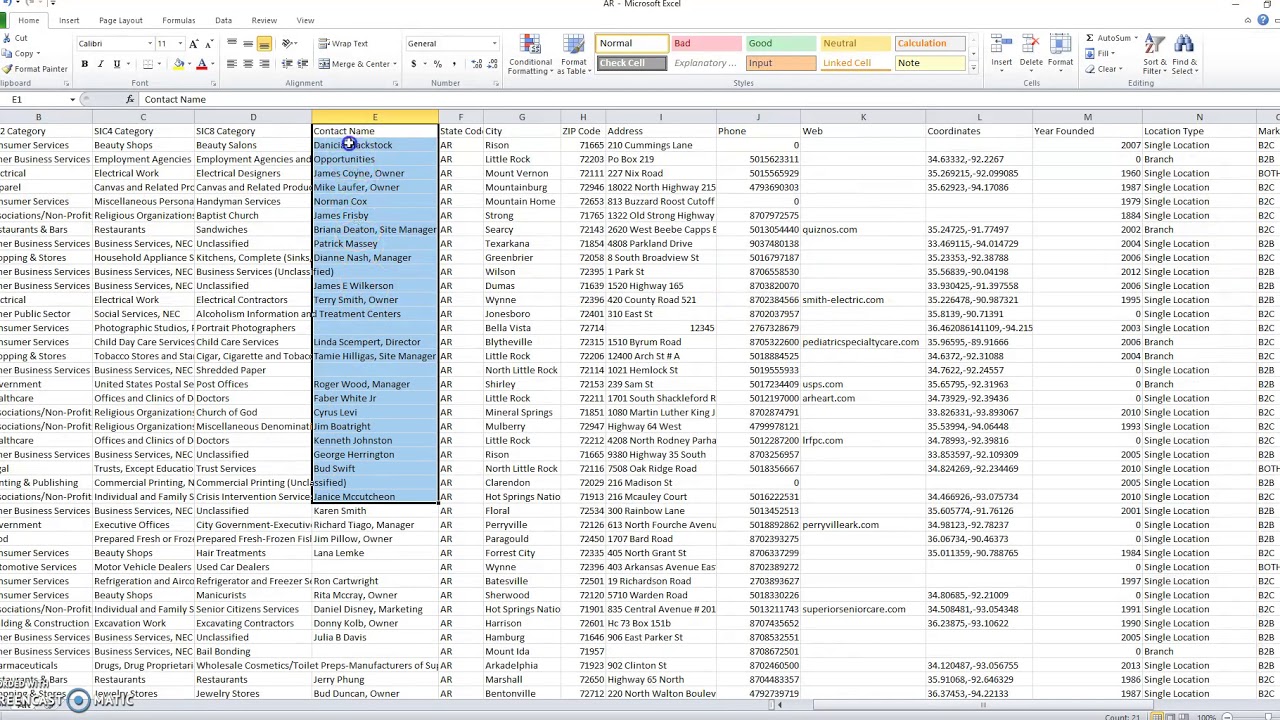Switch to the View tab
Viewport: 1280px width, 720px height.
(x=305, y=20)
